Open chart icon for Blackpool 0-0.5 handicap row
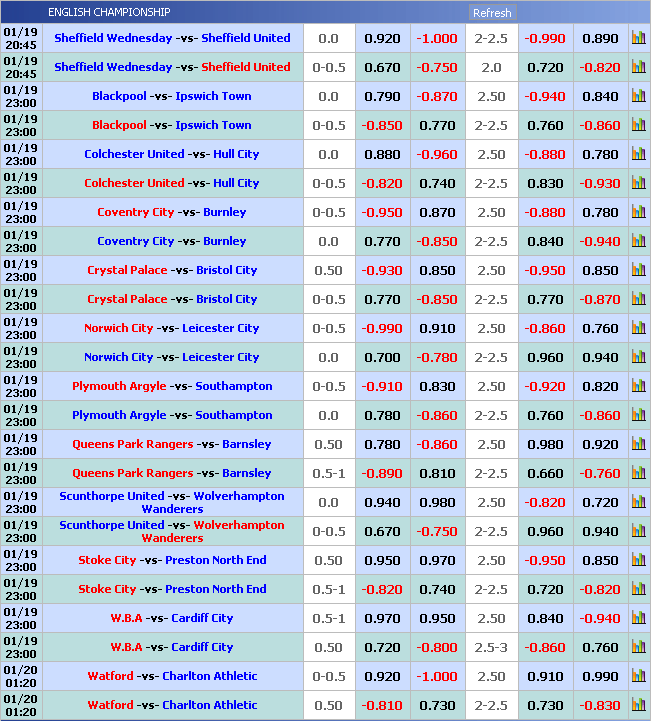Screen dimensions: 651x721 point(638,126)
